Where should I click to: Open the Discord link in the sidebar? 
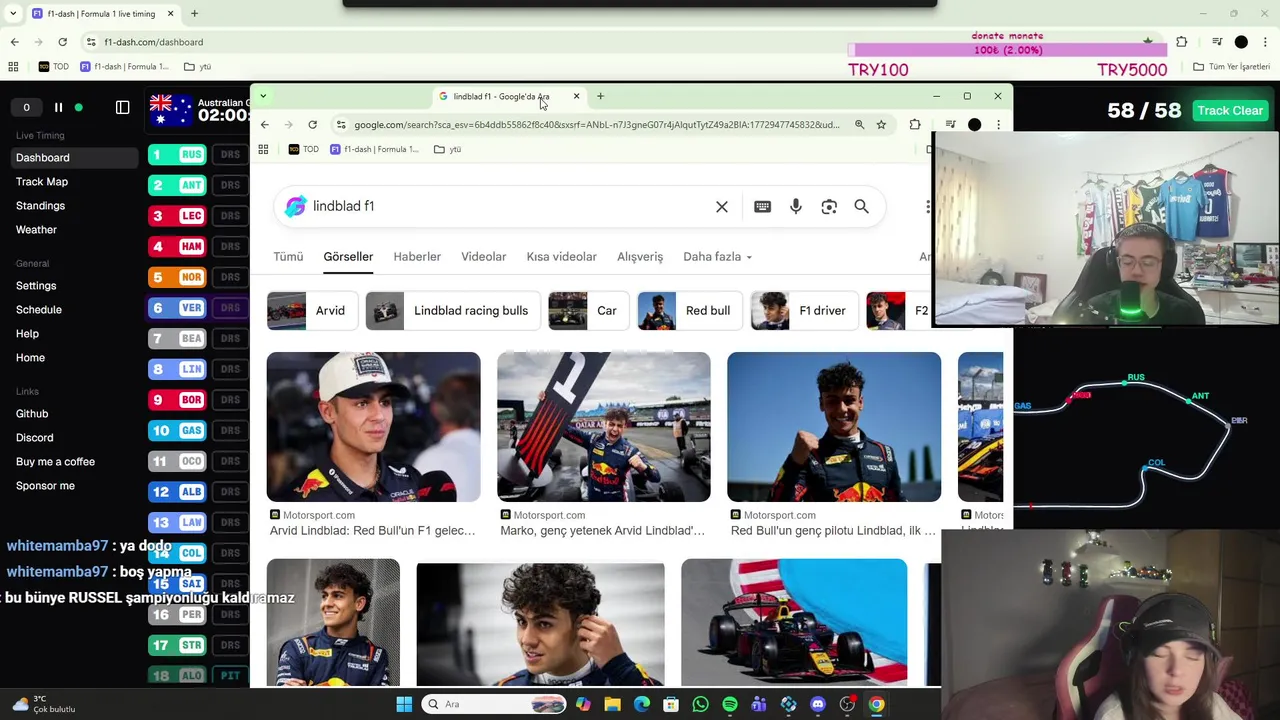(x=35, y=437)
